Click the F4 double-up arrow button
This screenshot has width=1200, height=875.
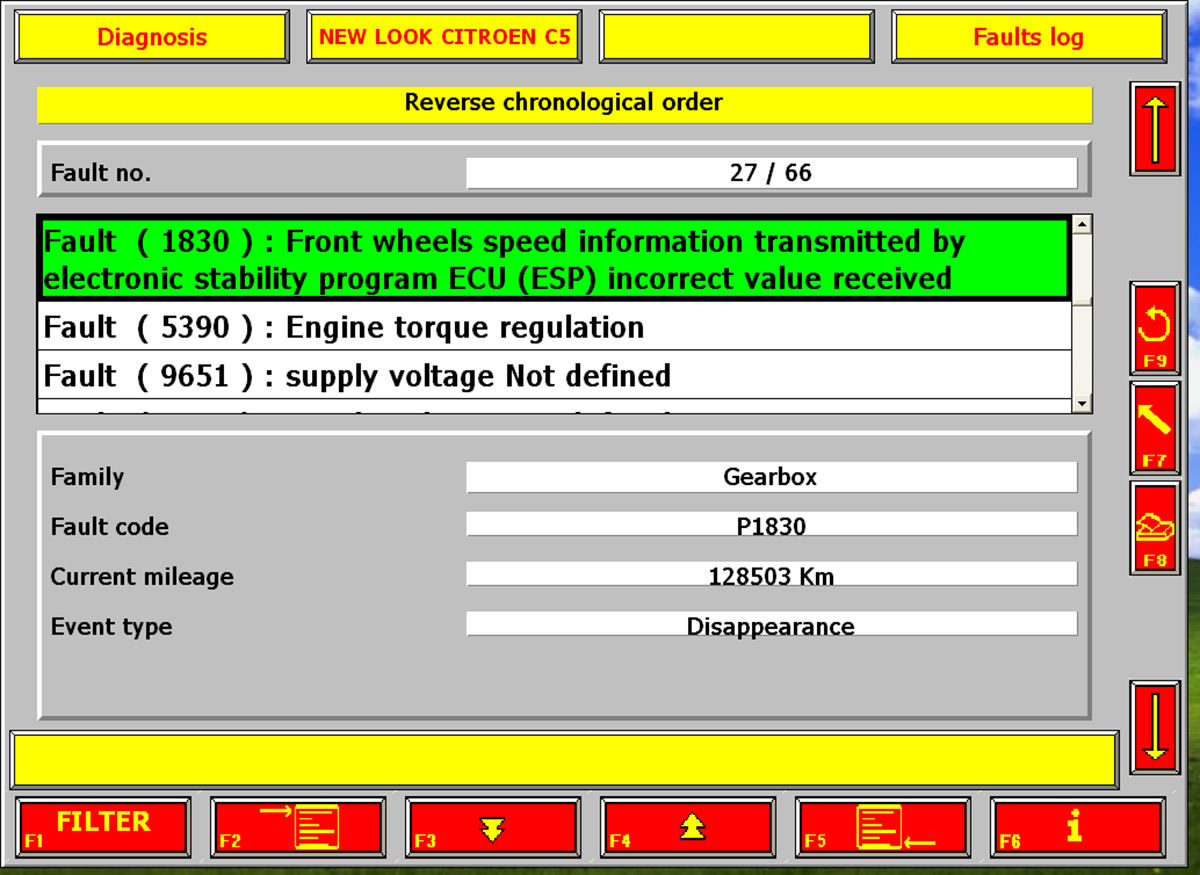[687, 827]
